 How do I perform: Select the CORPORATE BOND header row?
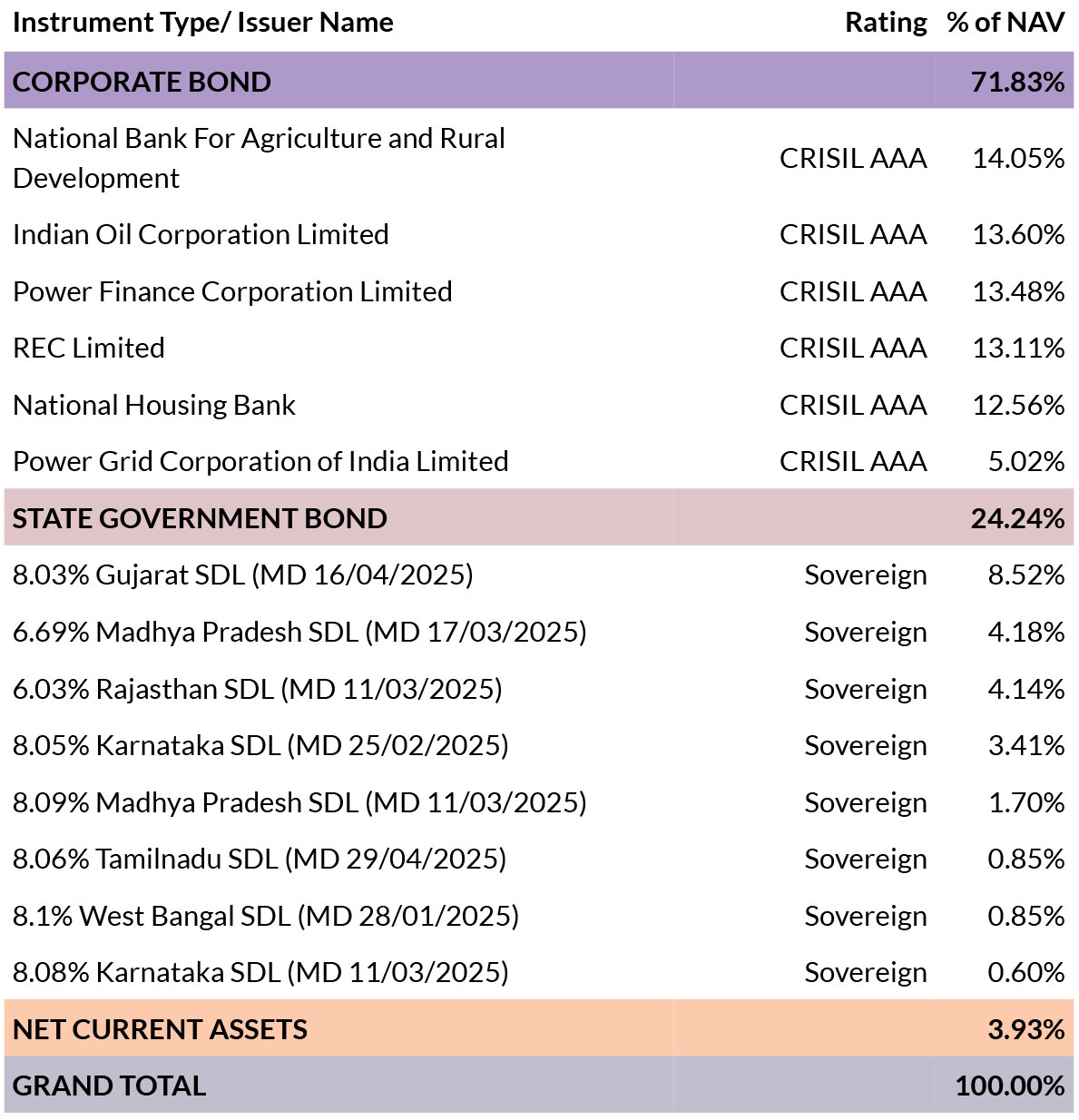pos(539,81)
